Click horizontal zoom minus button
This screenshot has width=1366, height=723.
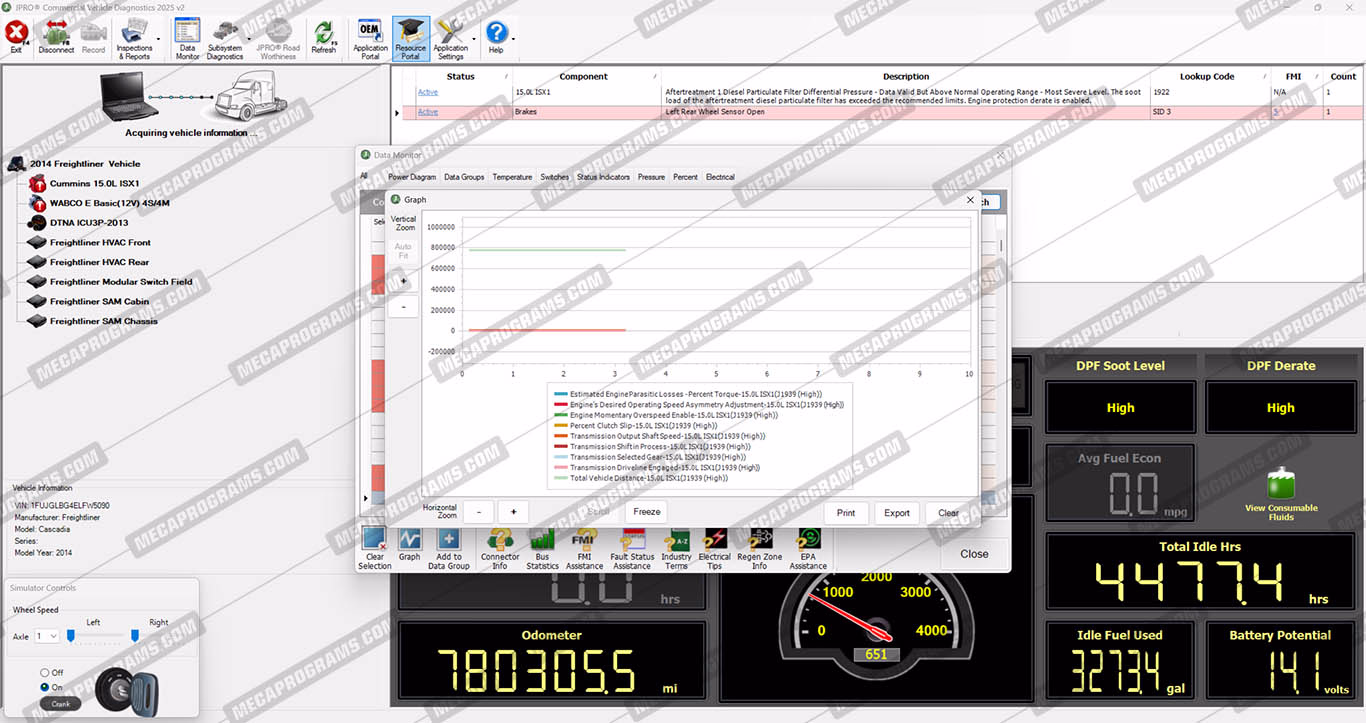pyautogui.click(x=478, y=512)
